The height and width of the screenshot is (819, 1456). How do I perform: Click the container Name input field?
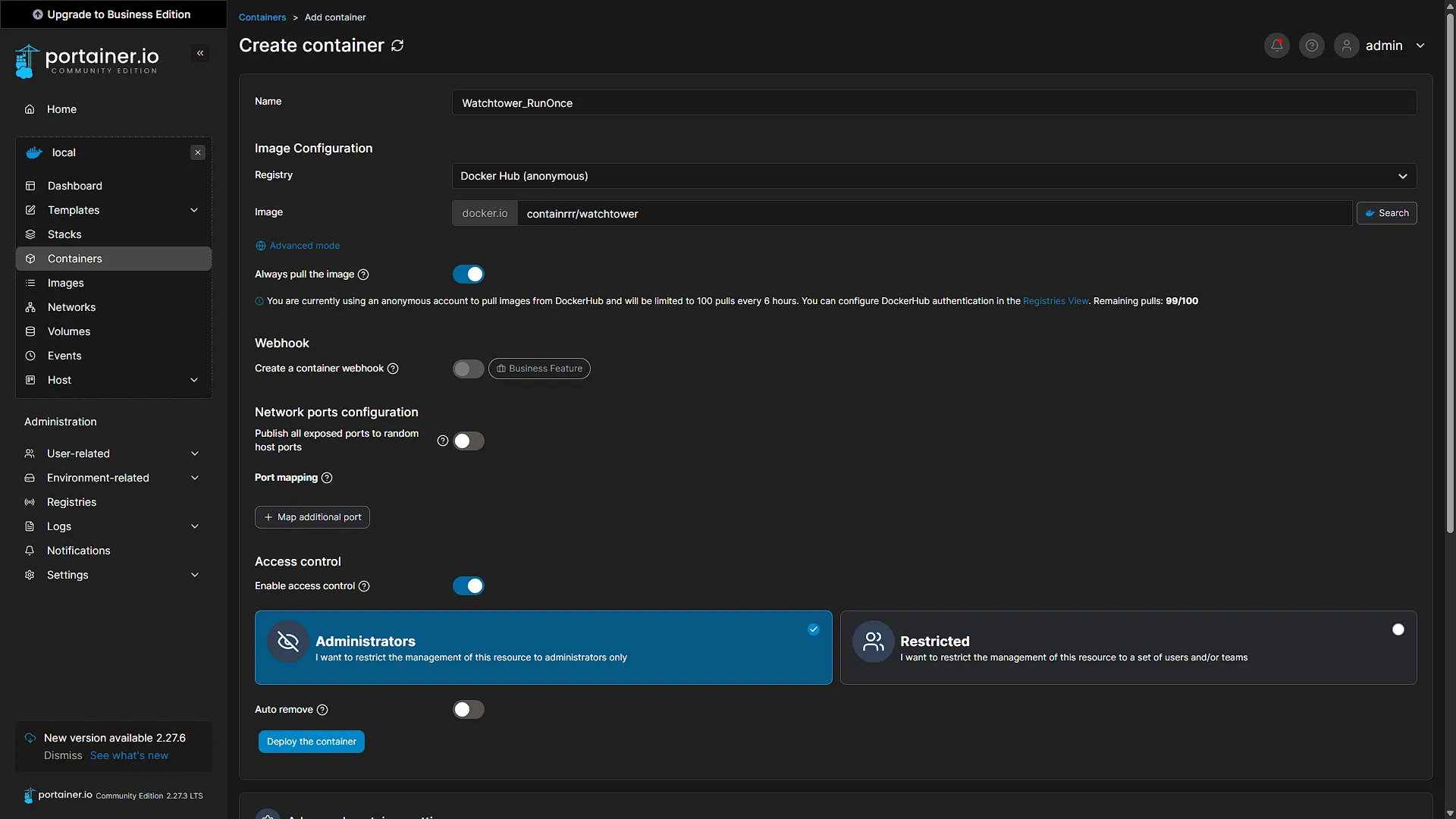point(934,103)
